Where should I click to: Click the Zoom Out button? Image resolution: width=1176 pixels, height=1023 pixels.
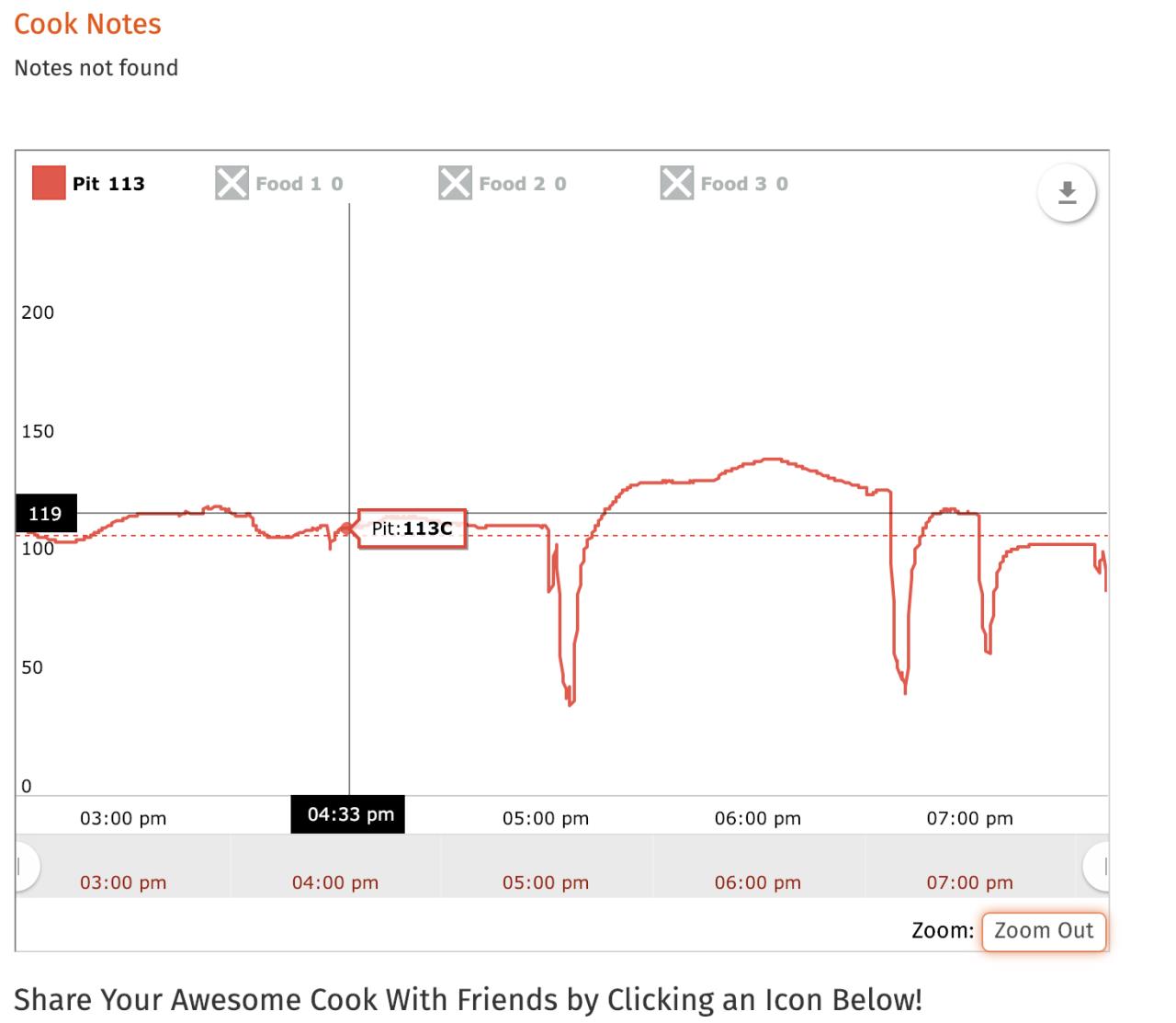point(1044,931)
